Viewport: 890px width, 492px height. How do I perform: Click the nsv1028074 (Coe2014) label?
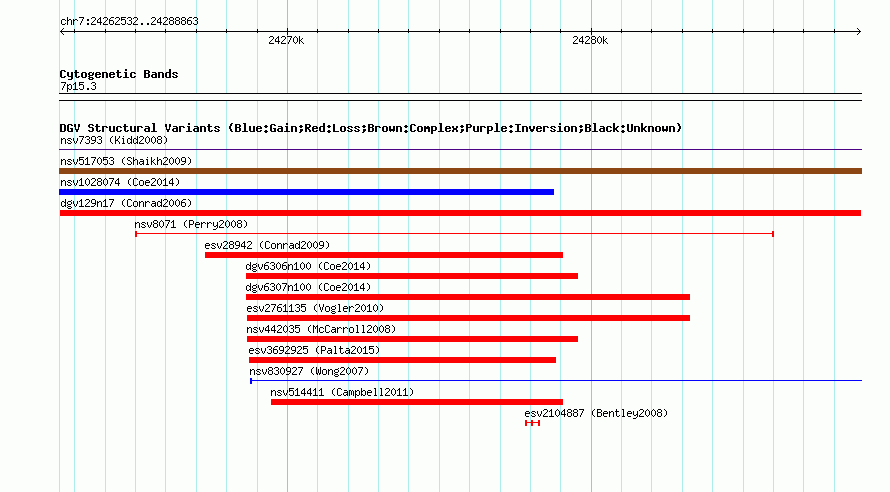tap(120, 182)
